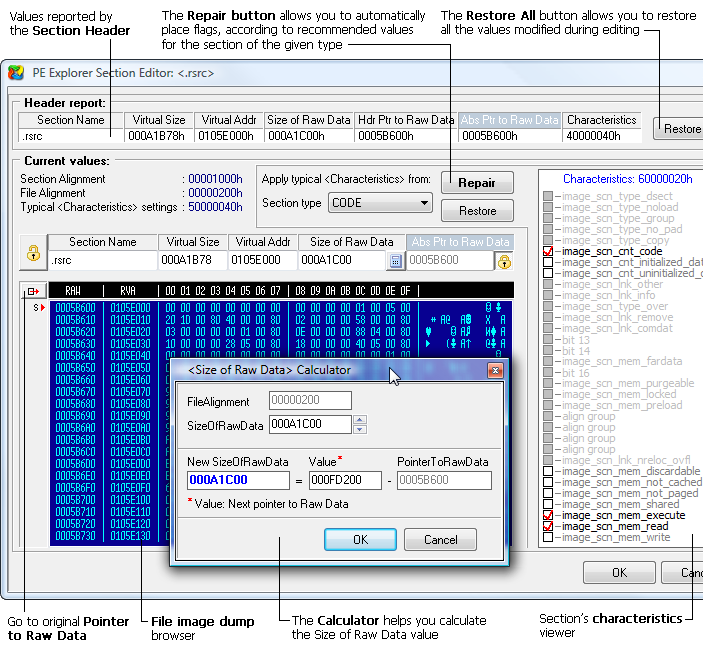Click the Virtual Size field 000A1B78
The width and height of the screenshot is (703, 650).
tap(194, 261)
